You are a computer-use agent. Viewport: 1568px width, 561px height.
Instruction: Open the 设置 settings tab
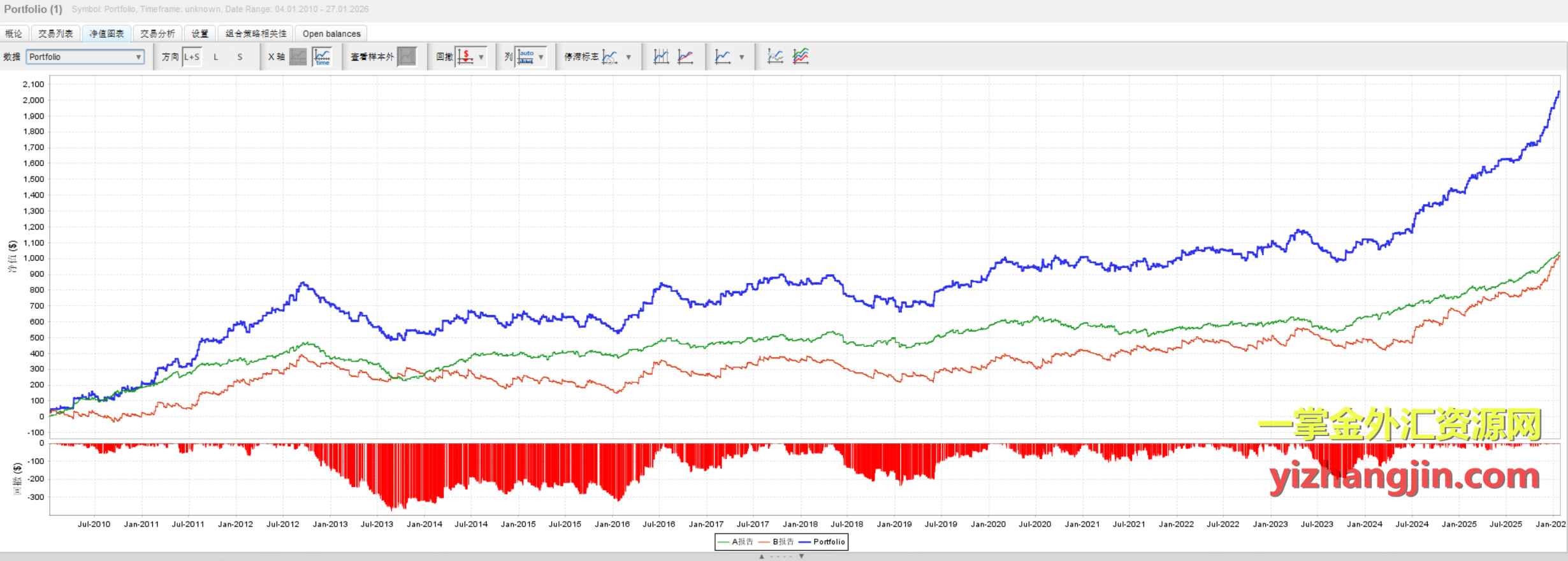(x=200, y=34)
